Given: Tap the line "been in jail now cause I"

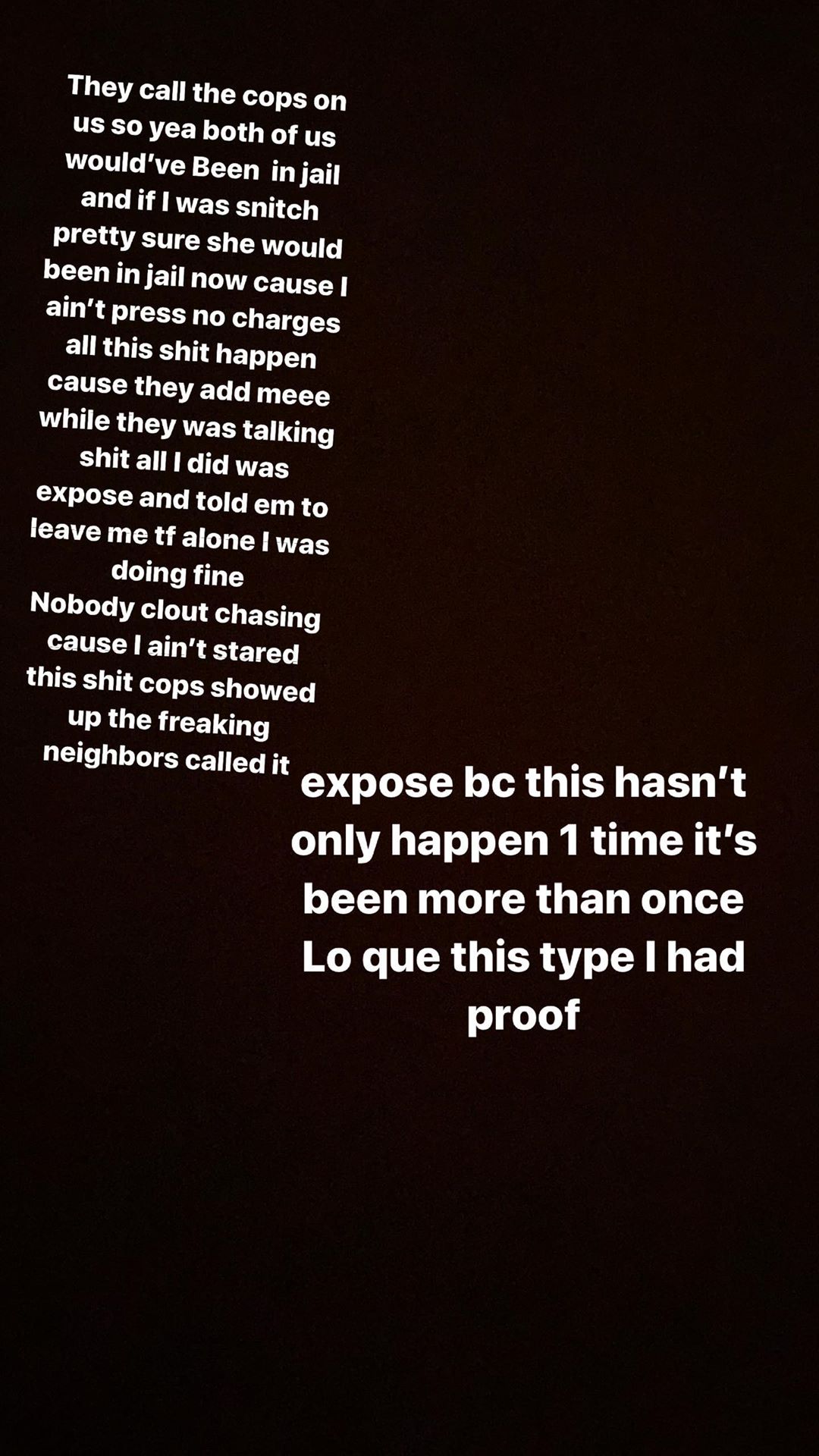Looking at the screenshot, I should coord(195,278).
